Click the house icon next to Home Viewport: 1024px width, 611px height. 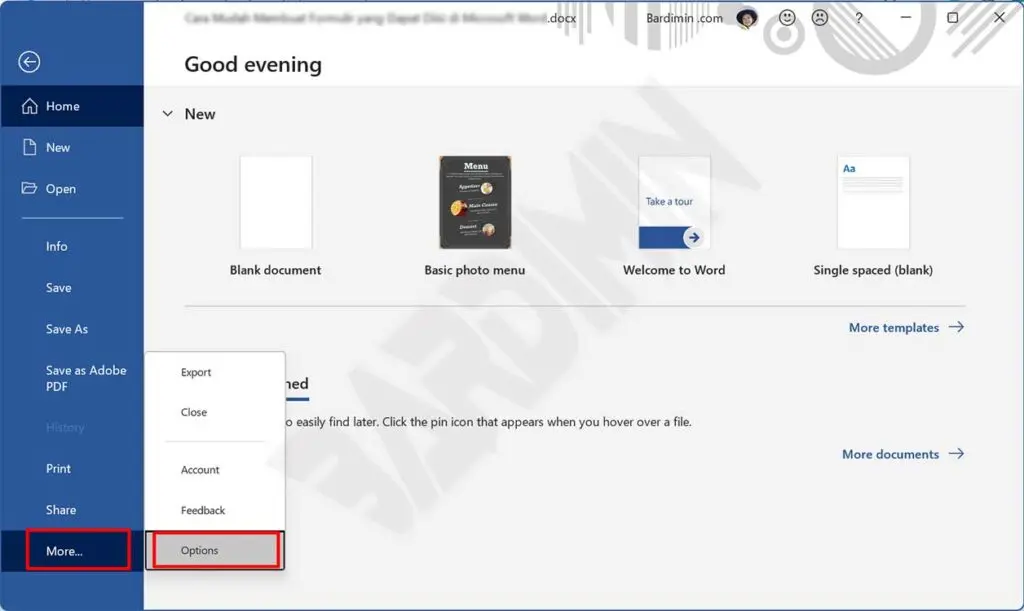click(x=29, y=106)
